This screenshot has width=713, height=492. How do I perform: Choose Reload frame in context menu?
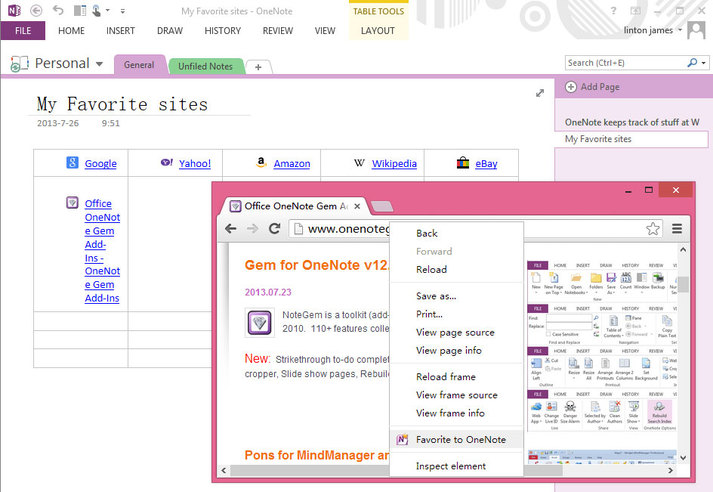[x=456, y=377]
